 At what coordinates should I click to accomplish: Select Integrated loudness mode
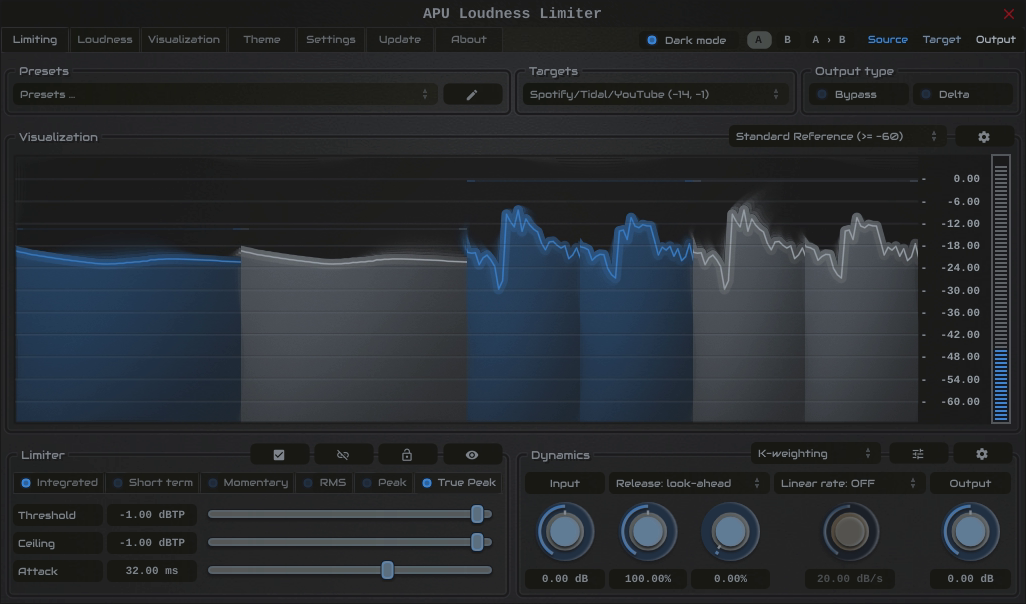59,483
